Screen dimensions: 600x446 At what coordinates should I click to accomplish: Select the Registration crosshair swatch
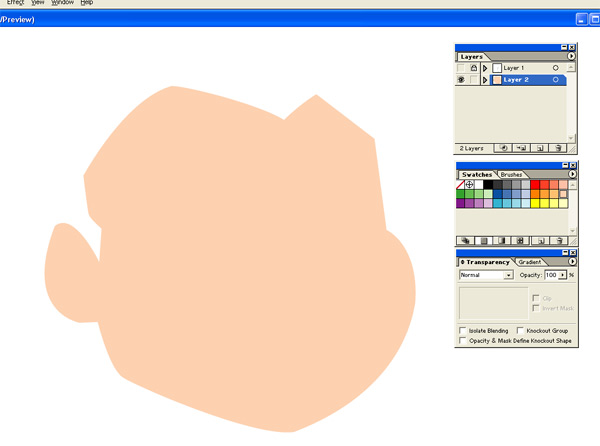pyautogui.click(x=469, y=185)
